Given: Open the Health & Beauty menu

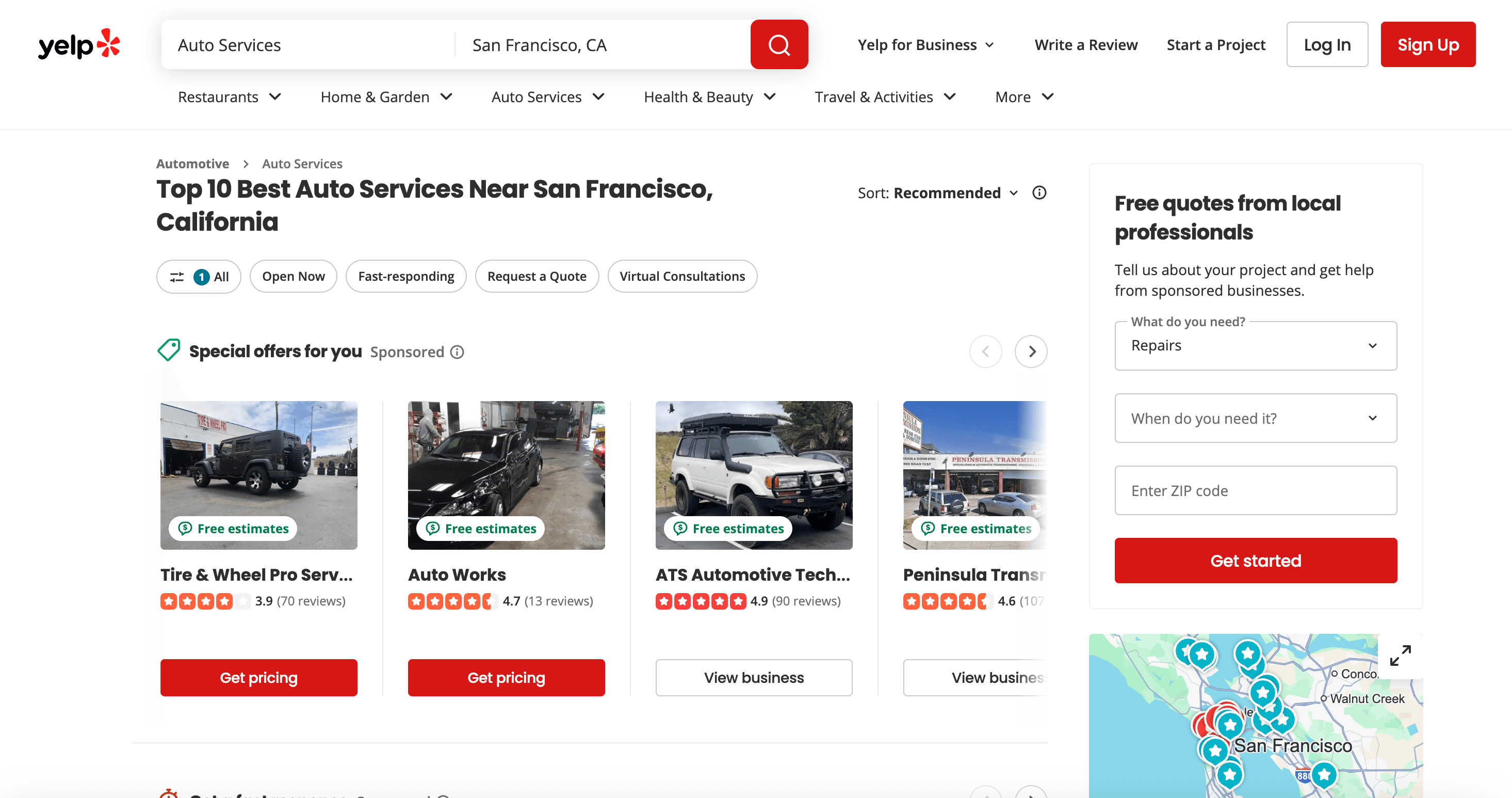Looking at the screenshot, I should [x=709, y=97].
